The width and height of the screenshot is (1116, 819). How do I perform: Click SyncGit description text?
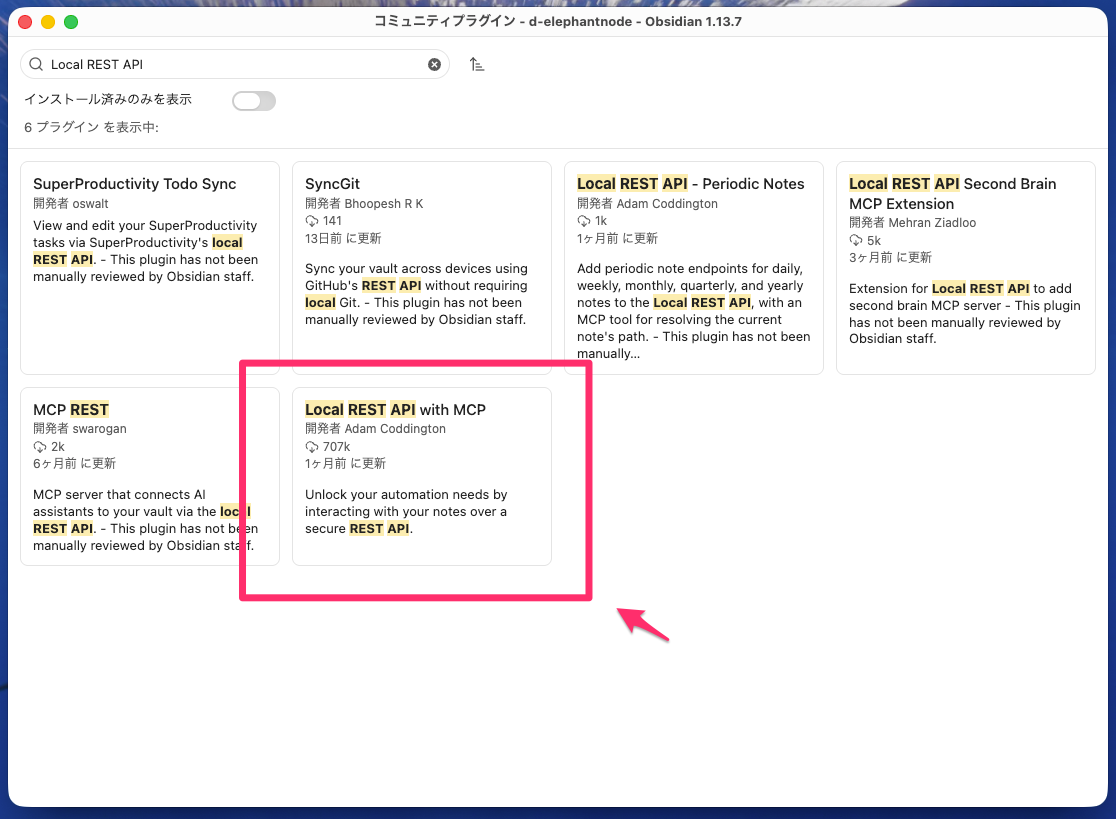point(416,294)
